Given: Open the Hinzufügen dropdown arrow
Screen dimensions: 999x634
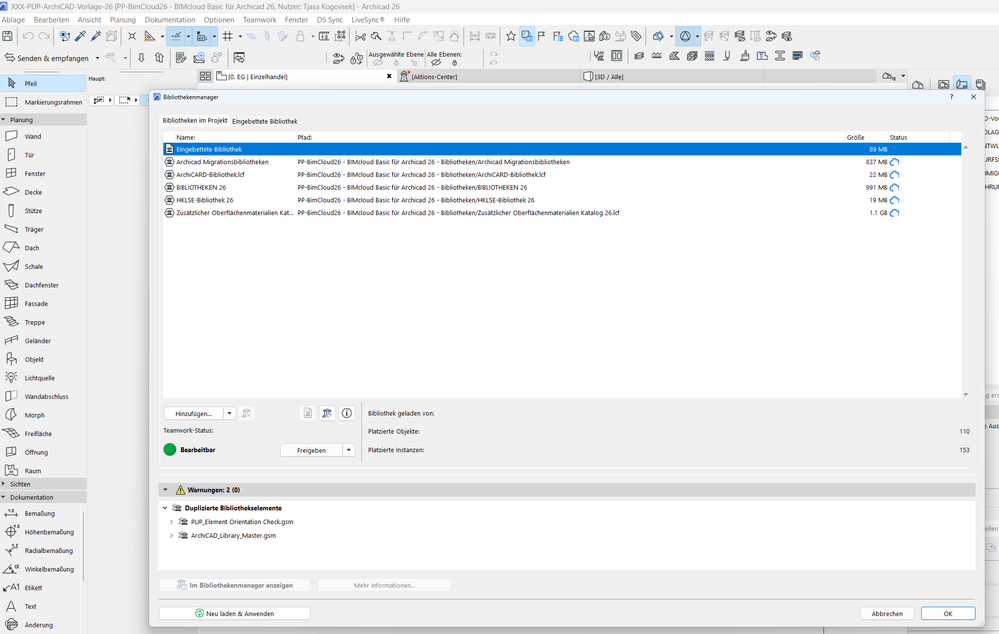Looking at the screenshot, I should tap(229, 414).
